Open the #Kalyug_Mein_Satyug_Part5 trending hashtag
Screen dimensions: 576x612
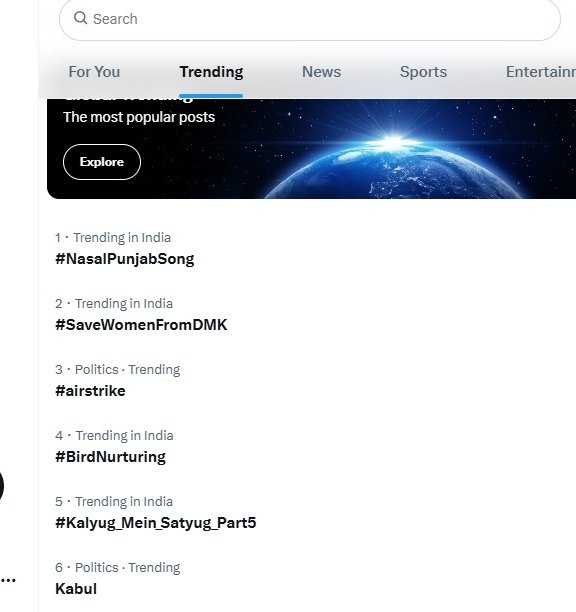click(155, 523)
